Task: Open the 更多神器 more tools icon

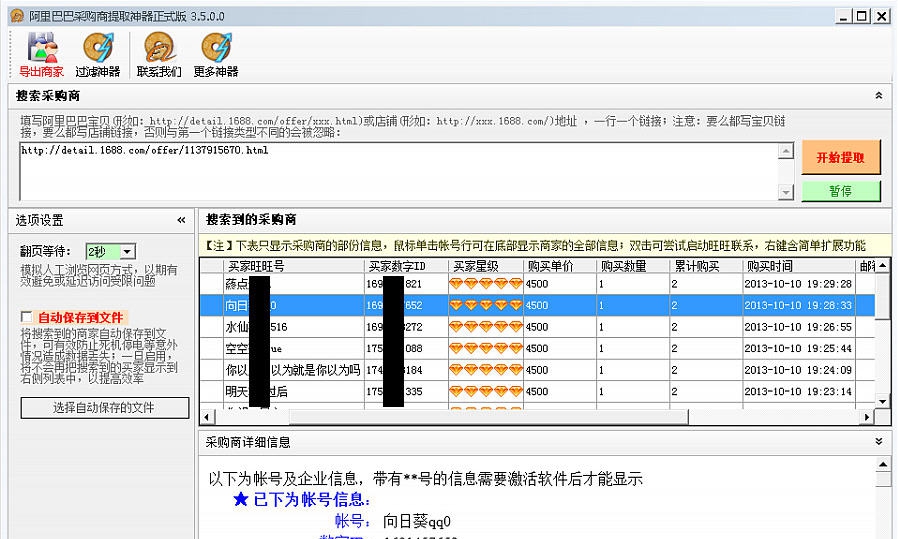Action: [216, 55]
